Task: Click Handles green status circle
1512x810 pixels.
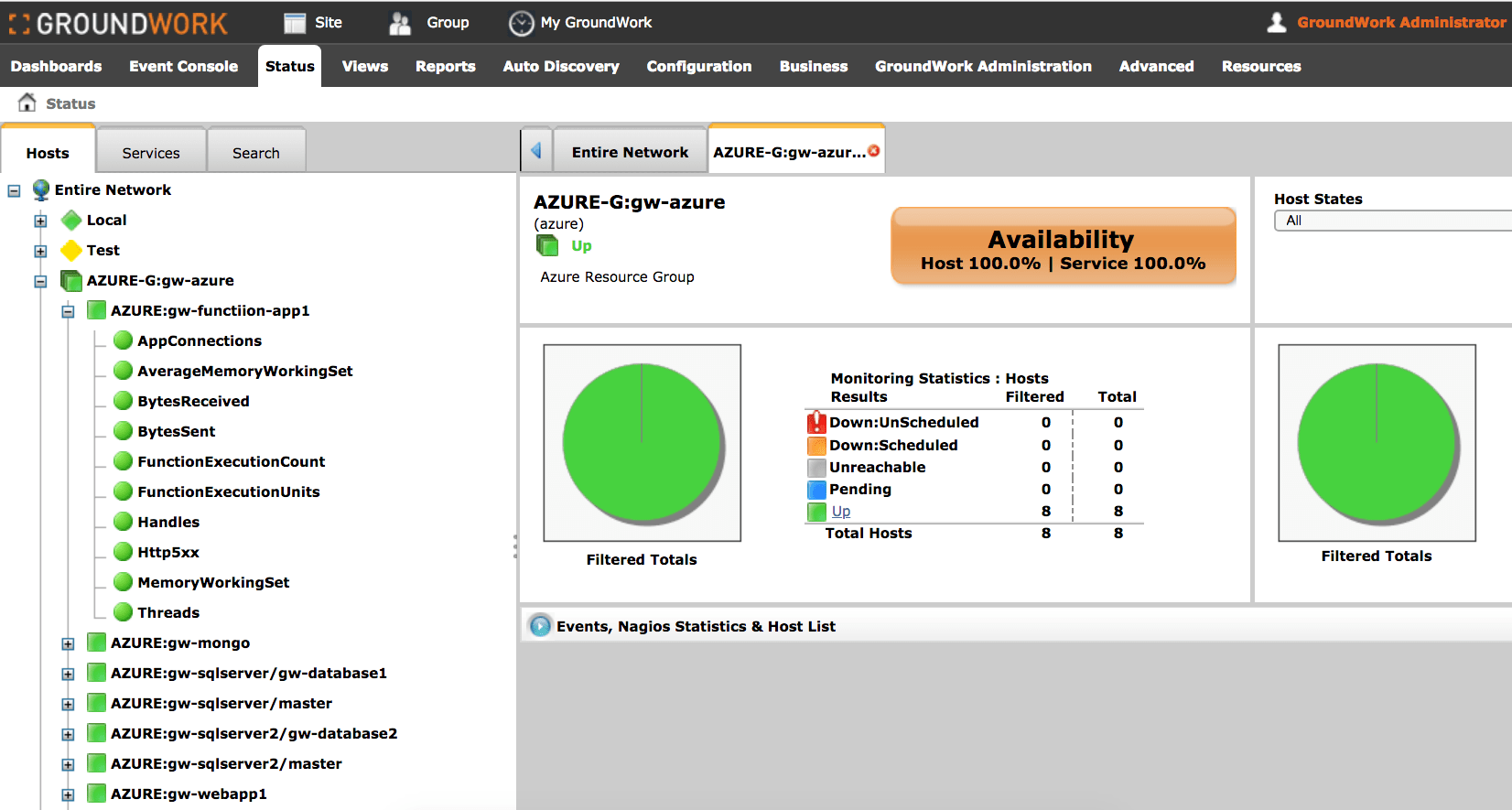Action: pyautogui.click(x=123, y=522)
